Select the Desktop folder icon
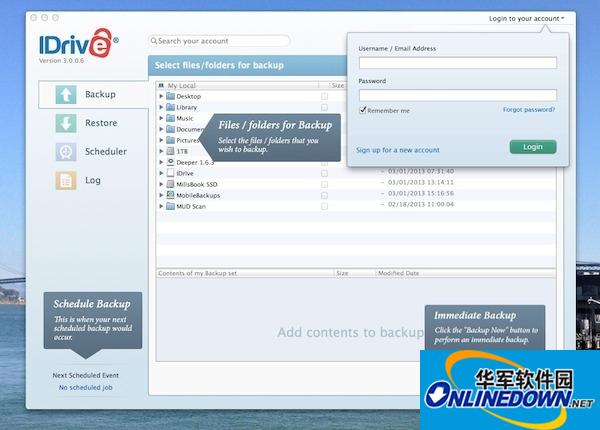Image resolution: width=600 pixels, height=430 pixels. click(x=170, y=96)
